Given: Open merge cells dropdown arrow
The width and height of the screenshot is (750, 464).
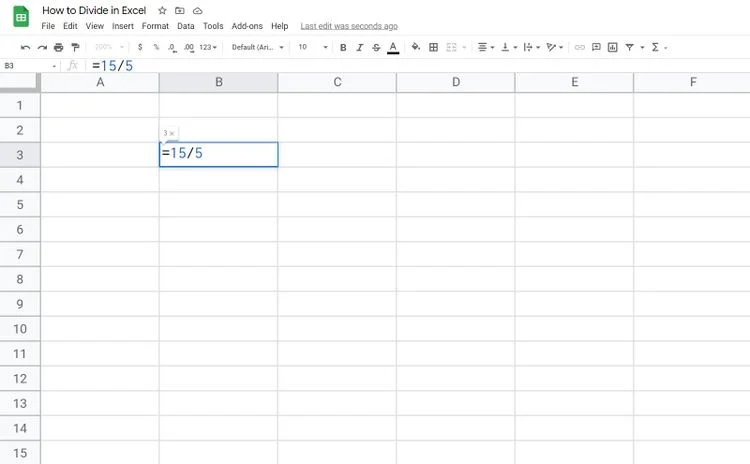Looking at the screenshot, I should (x=464, y=47).
